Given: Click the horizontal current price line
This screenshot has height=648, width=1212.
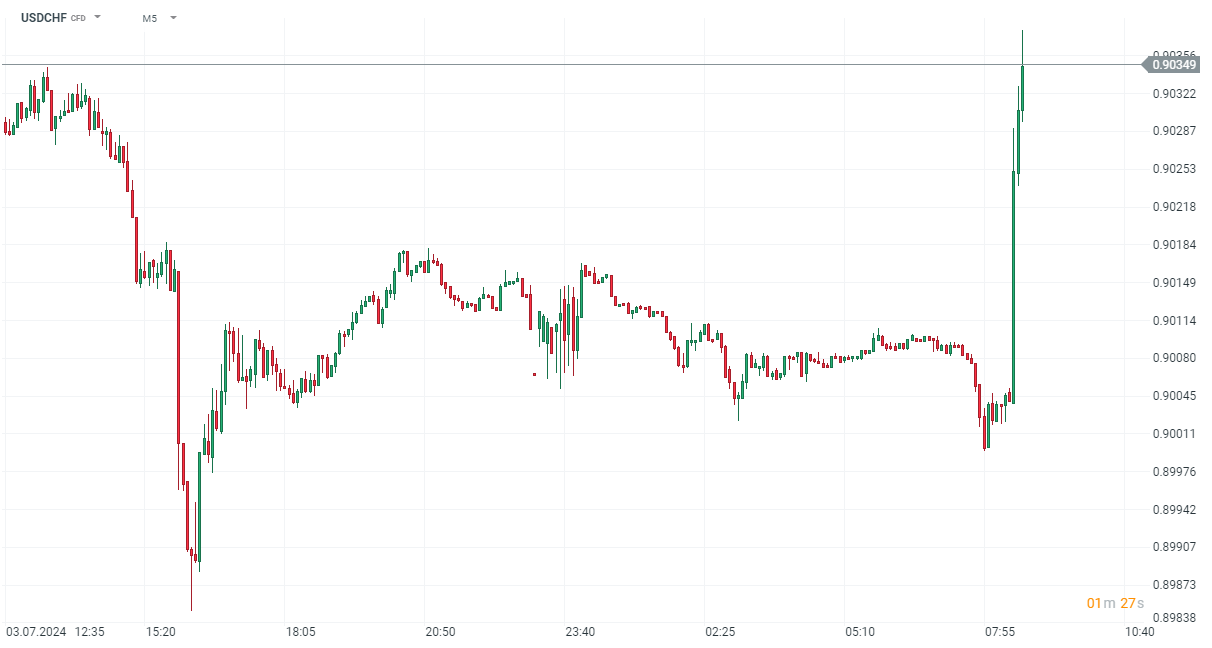Looking at the screenshot, I should pos(600,65).
